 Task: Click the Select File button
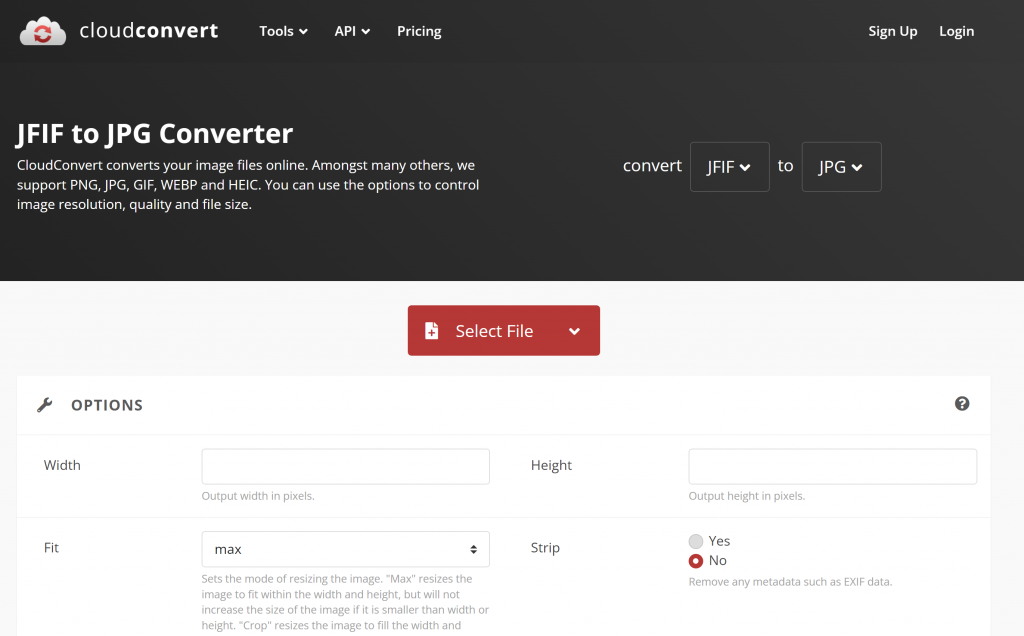504,330
